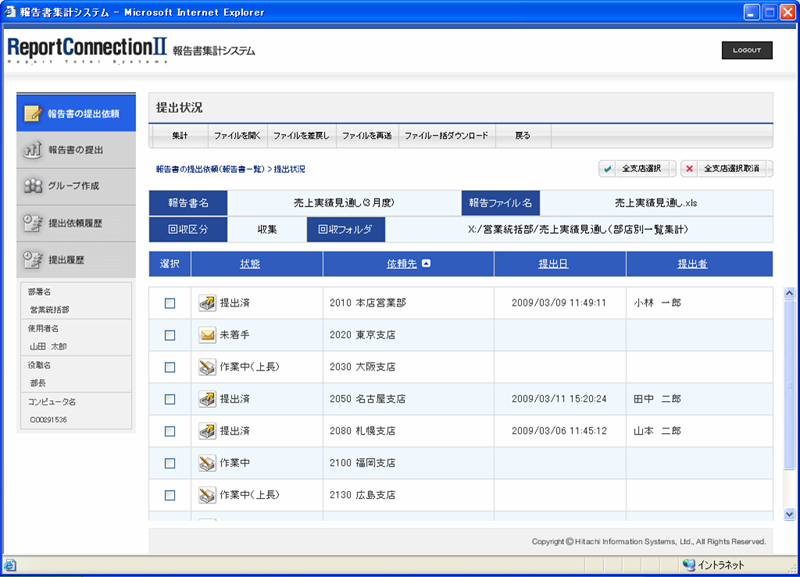This screenshot has width=800, height=577.
Task: Click the red X icon on 全支店選択取消
Action: coord(689,169)
